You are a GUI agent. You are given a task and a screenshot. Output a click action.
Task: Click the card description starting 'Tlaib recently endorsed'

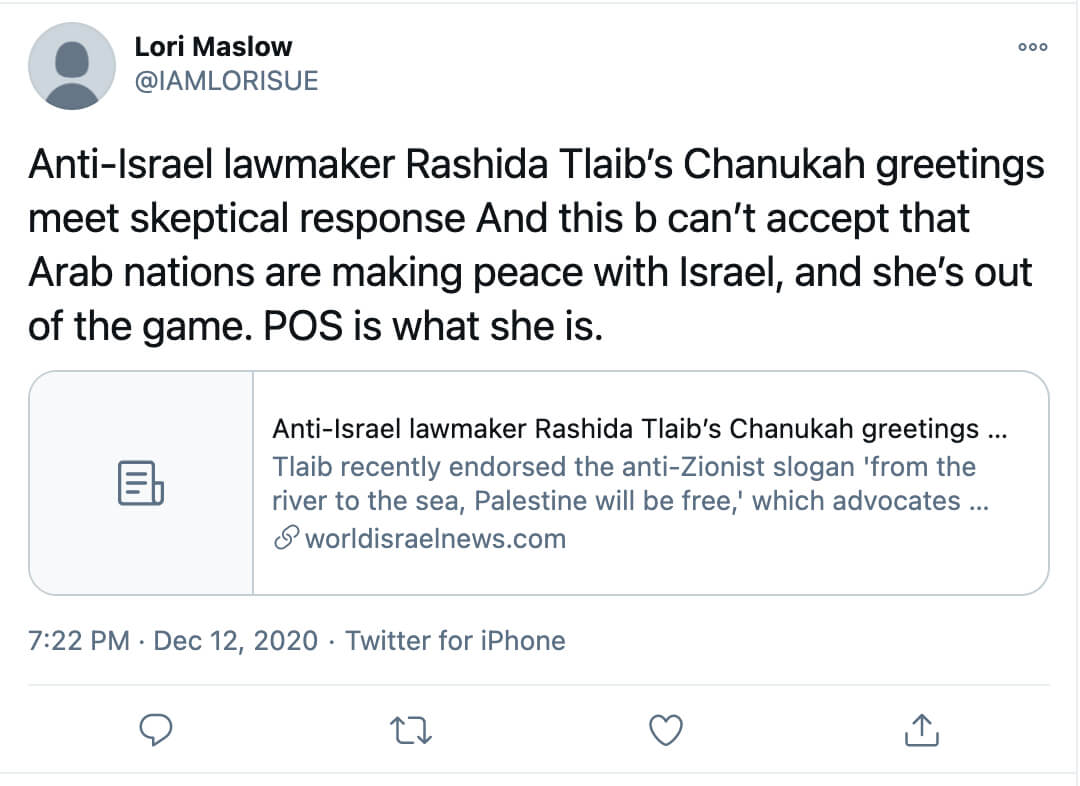click(x=623, y=467)
